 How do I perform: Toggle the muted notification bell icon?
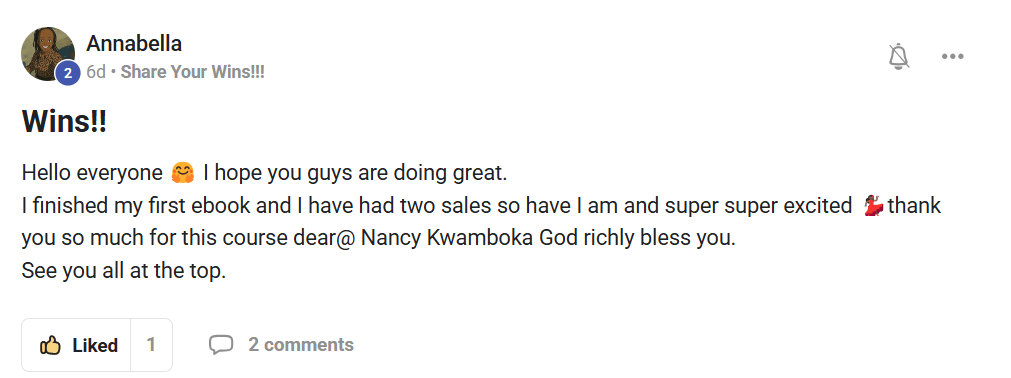pyautogui.click(x=899, y=57)
